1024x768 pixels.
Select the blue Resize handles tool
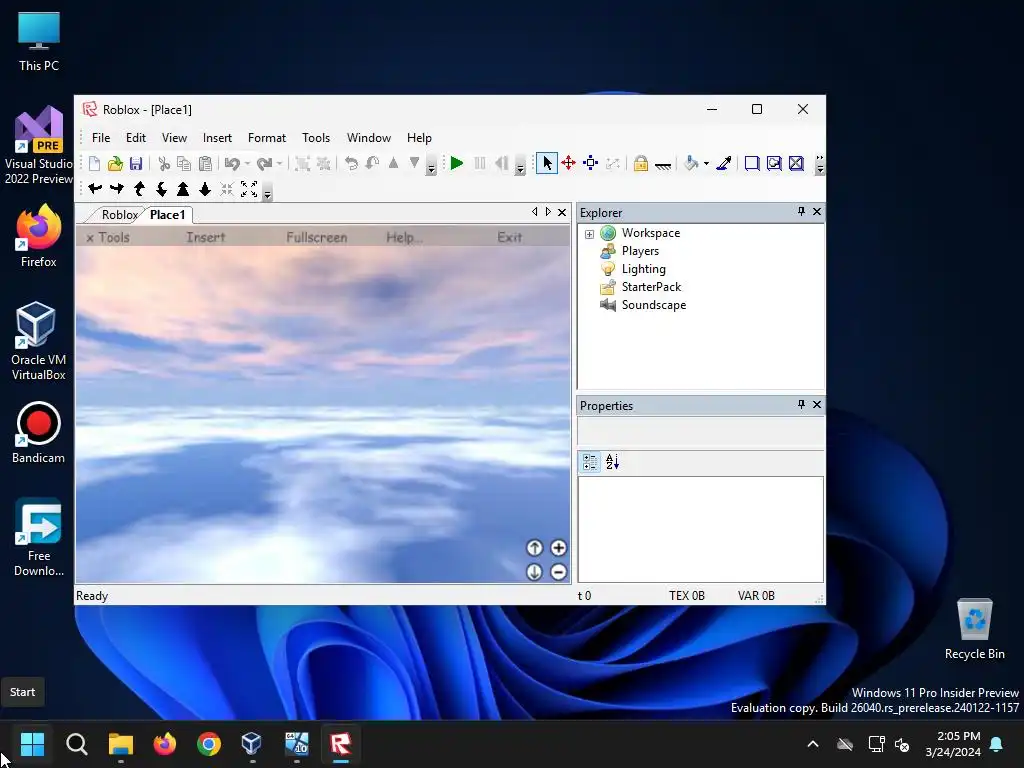(x=590, y=163)
